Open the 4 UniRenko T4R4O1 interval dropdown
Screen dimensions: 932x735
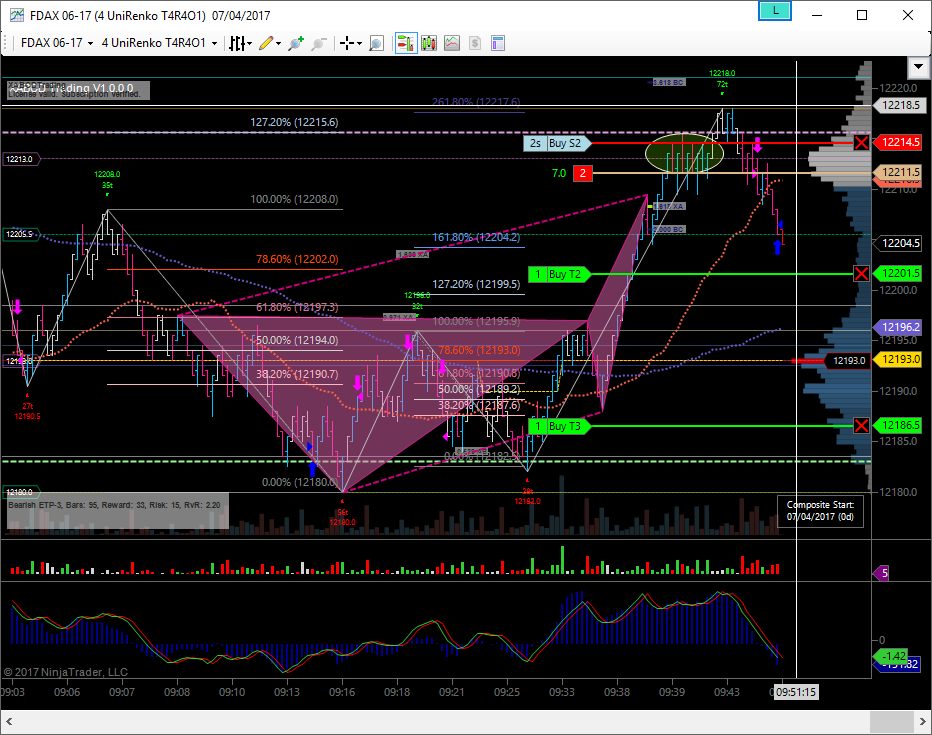(159, 43)
